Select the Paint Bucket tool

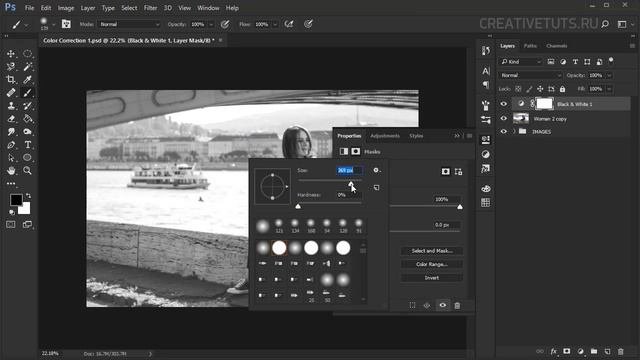point(27,119)
